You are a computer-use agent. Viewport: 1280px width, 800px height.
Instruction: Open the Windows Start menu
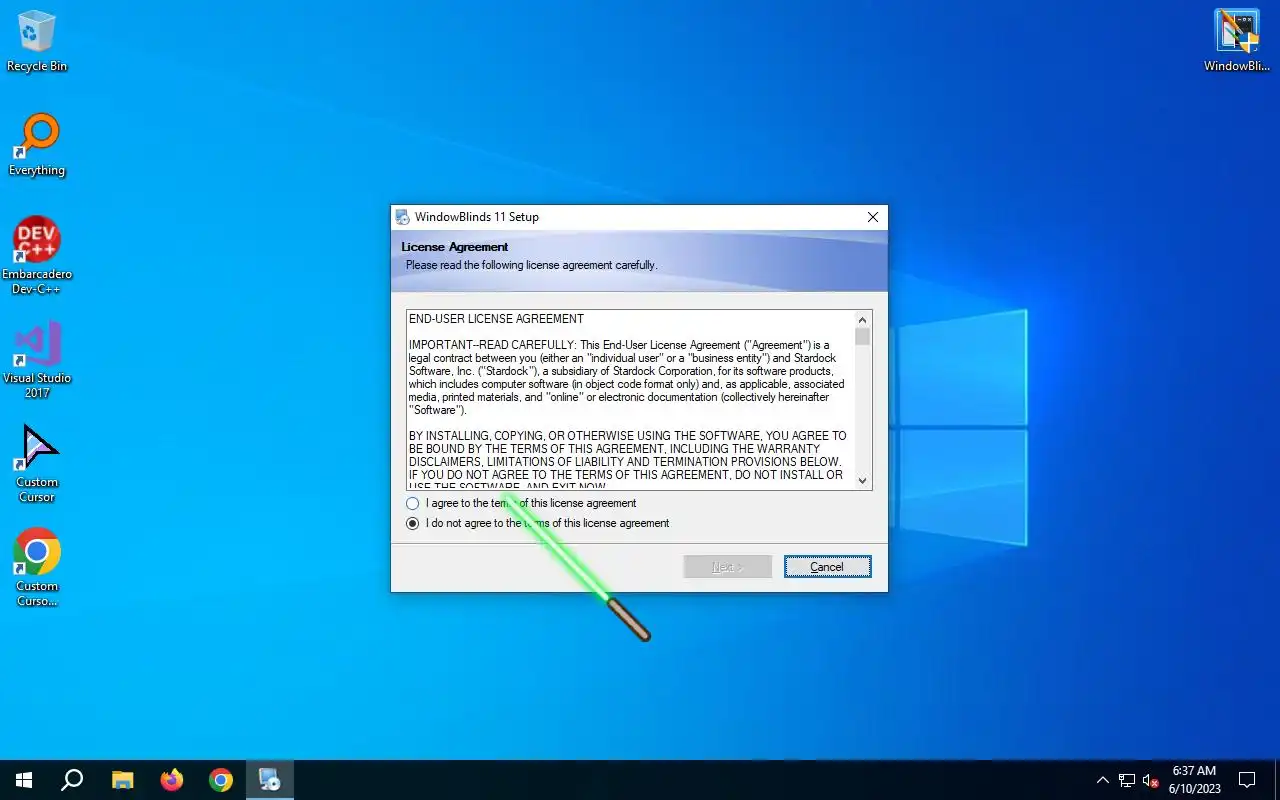coord(24,780)
